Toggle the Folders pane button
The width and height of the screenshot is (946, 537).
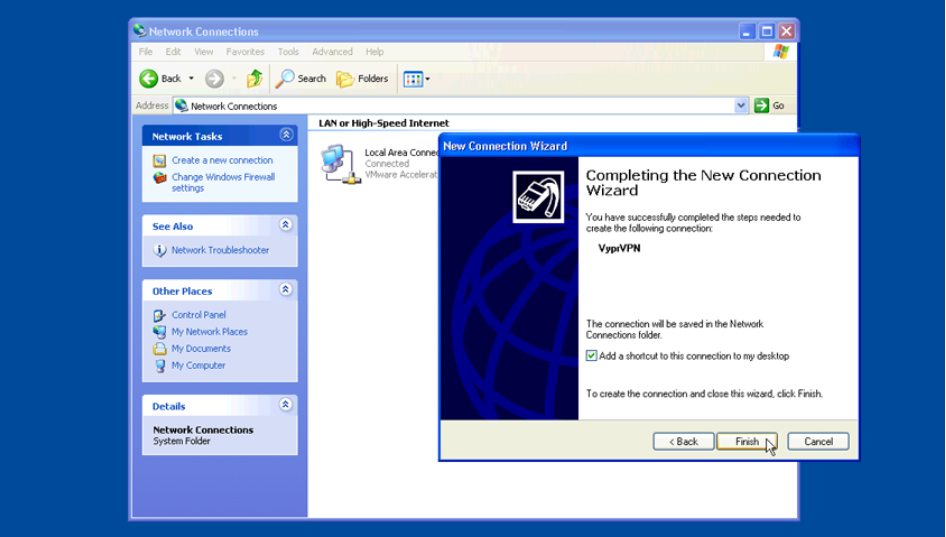pyautogui.click(x=362, y=78)
